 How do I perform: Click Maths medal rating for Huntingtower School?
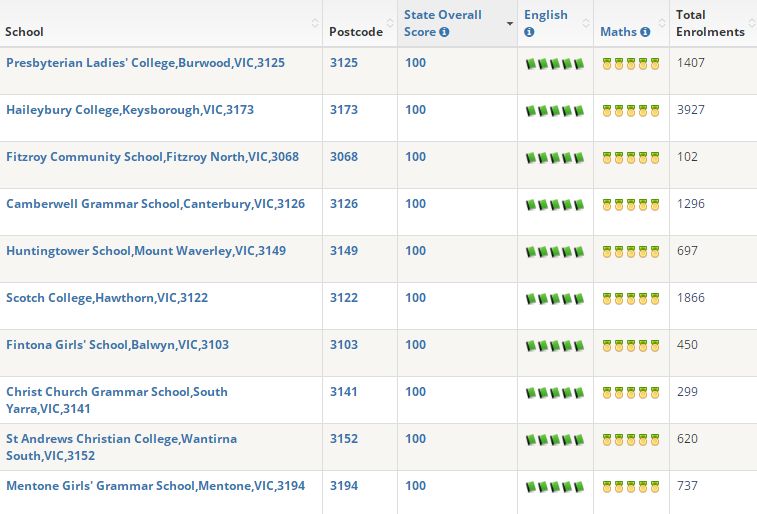[631, 252]
